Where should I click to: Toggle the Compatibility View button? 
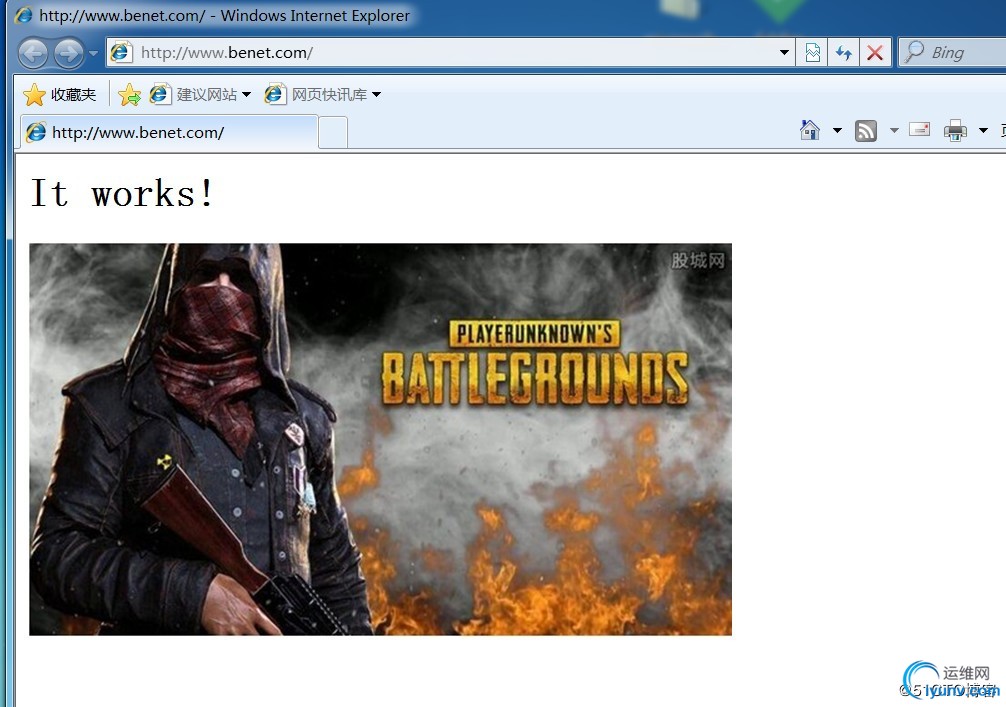click(812, 53)
